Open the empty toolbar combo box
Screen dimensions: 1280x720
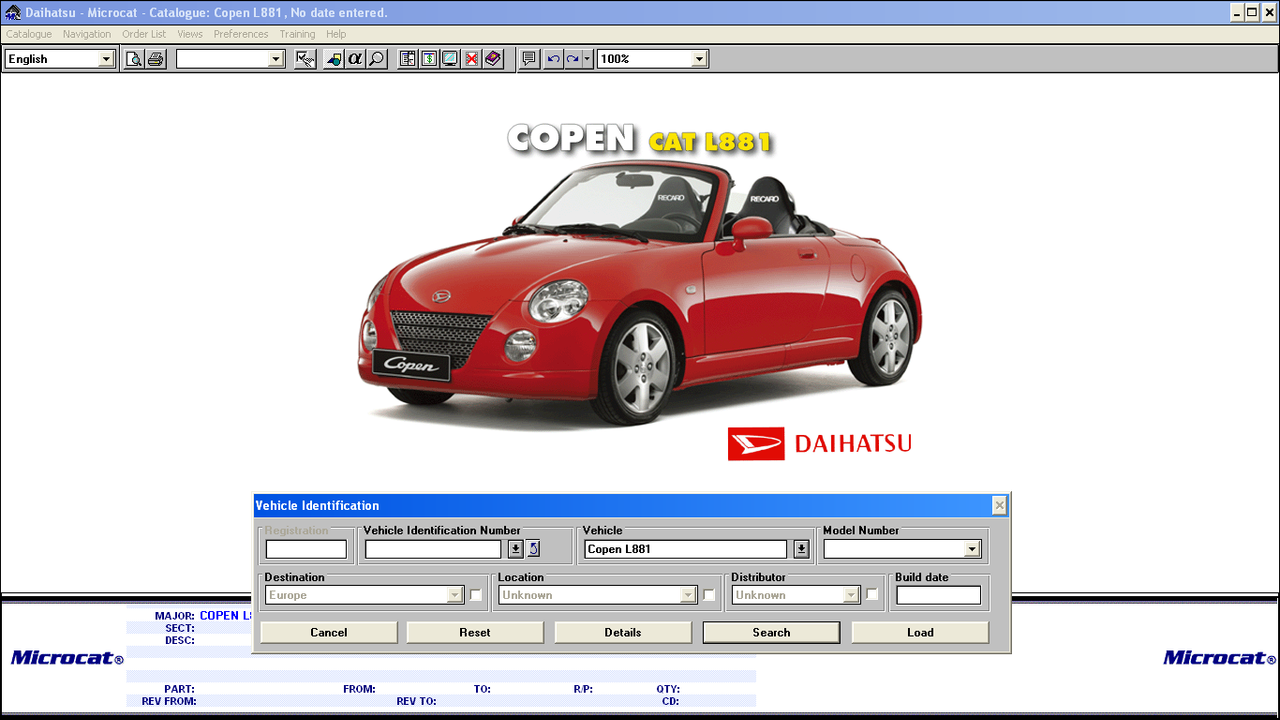pyautogui.click(x=277, y=59)
